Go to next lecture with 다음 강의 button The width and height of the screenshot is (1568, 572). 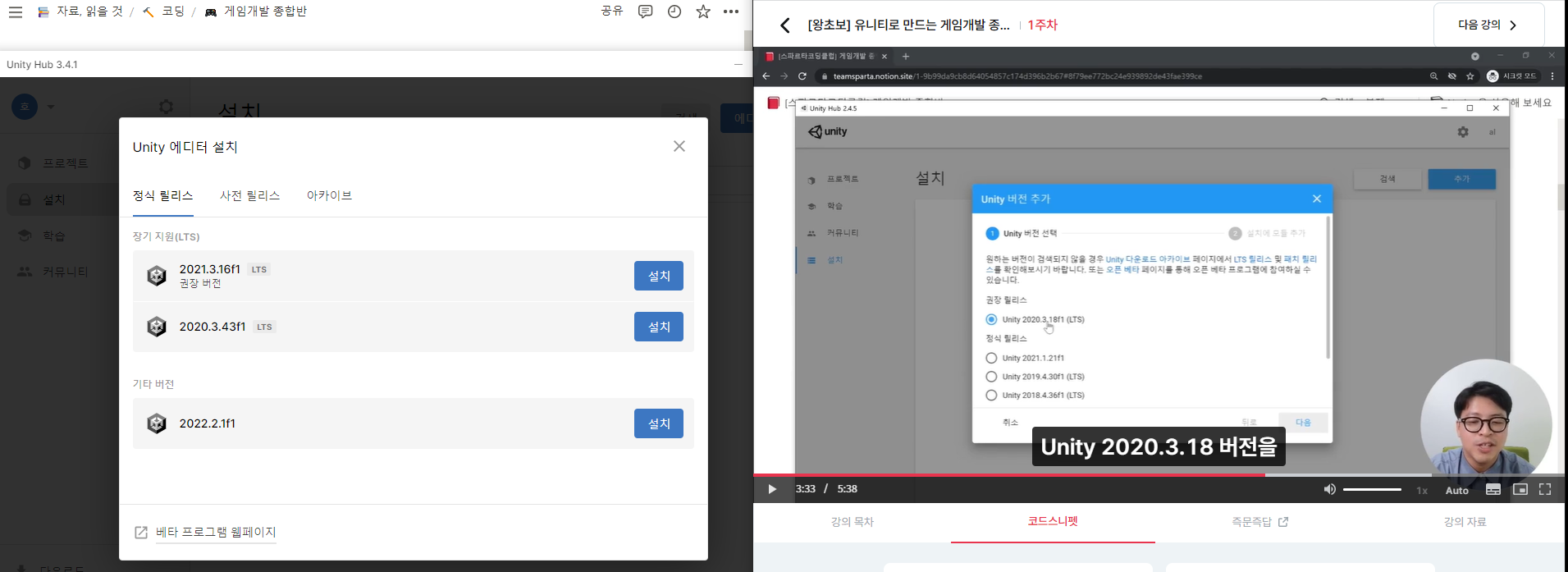(1488, 25)
